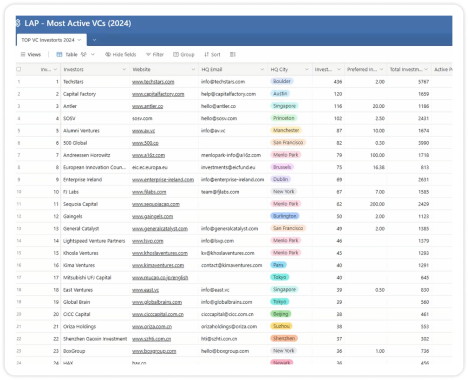Open the Invest... column dropdown
Image resolution: width=468 pixels, height=380 pixels.
(x=339, y=69)
